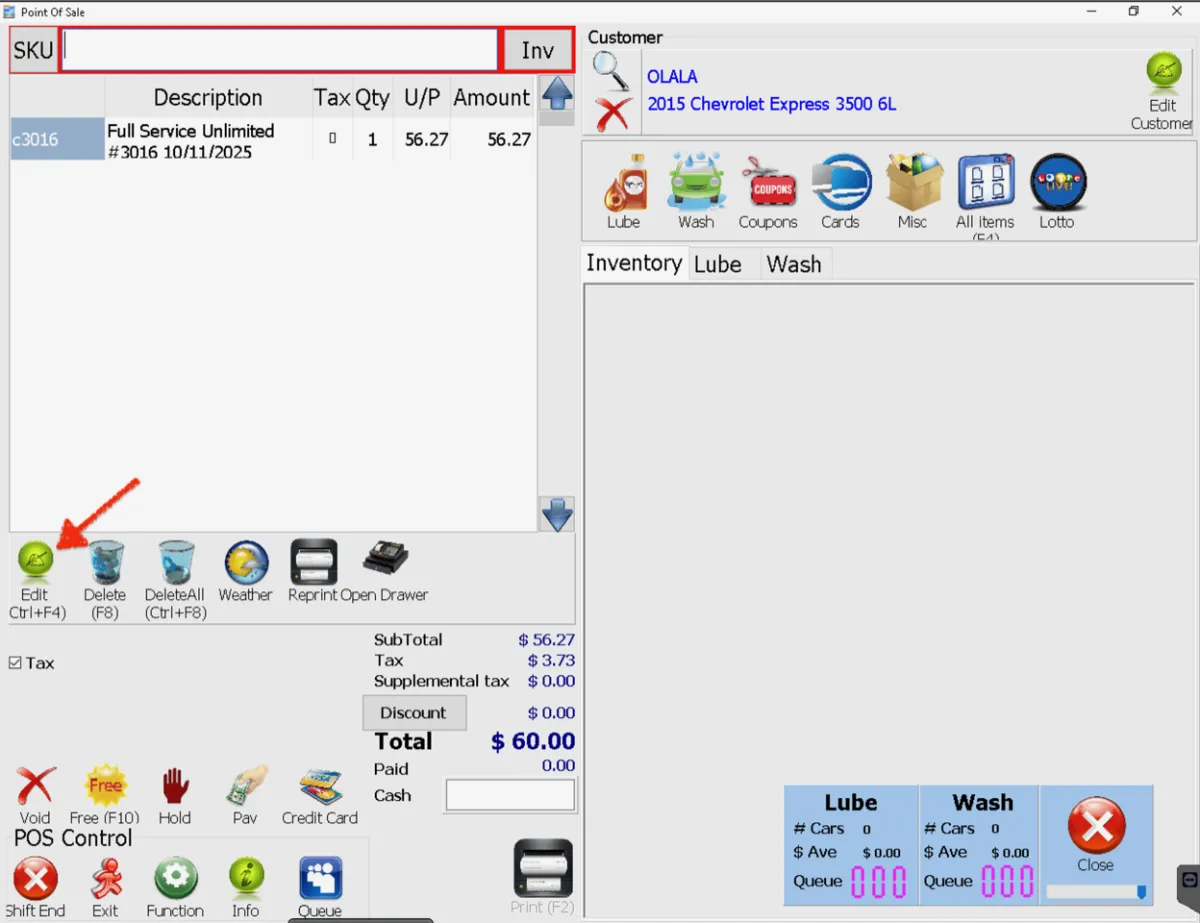Click into the SKU entry field

click(279, 50)
